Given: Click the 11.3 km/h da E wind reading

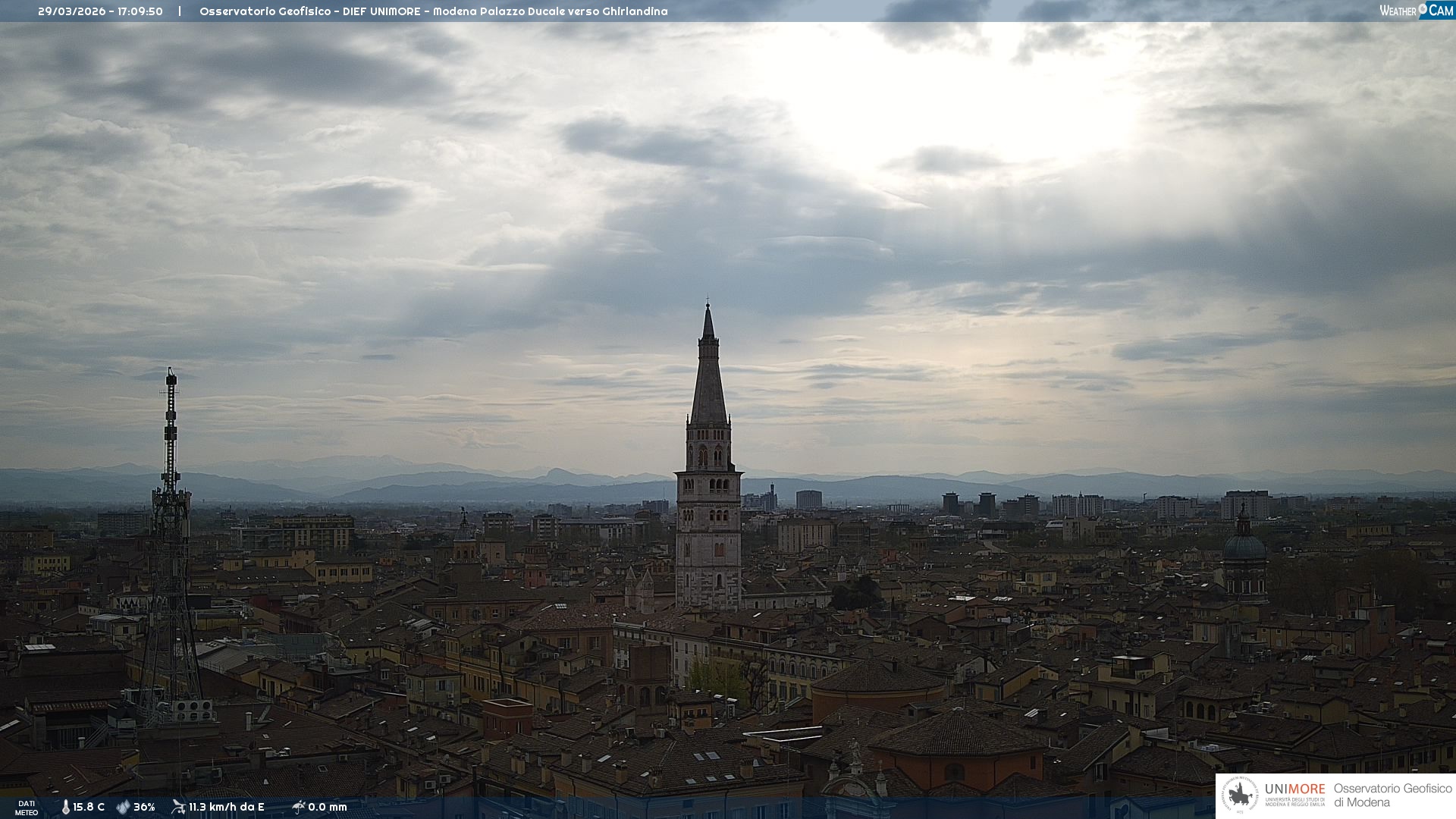Looking at the screenshot, I should click(x=227, y=807).
